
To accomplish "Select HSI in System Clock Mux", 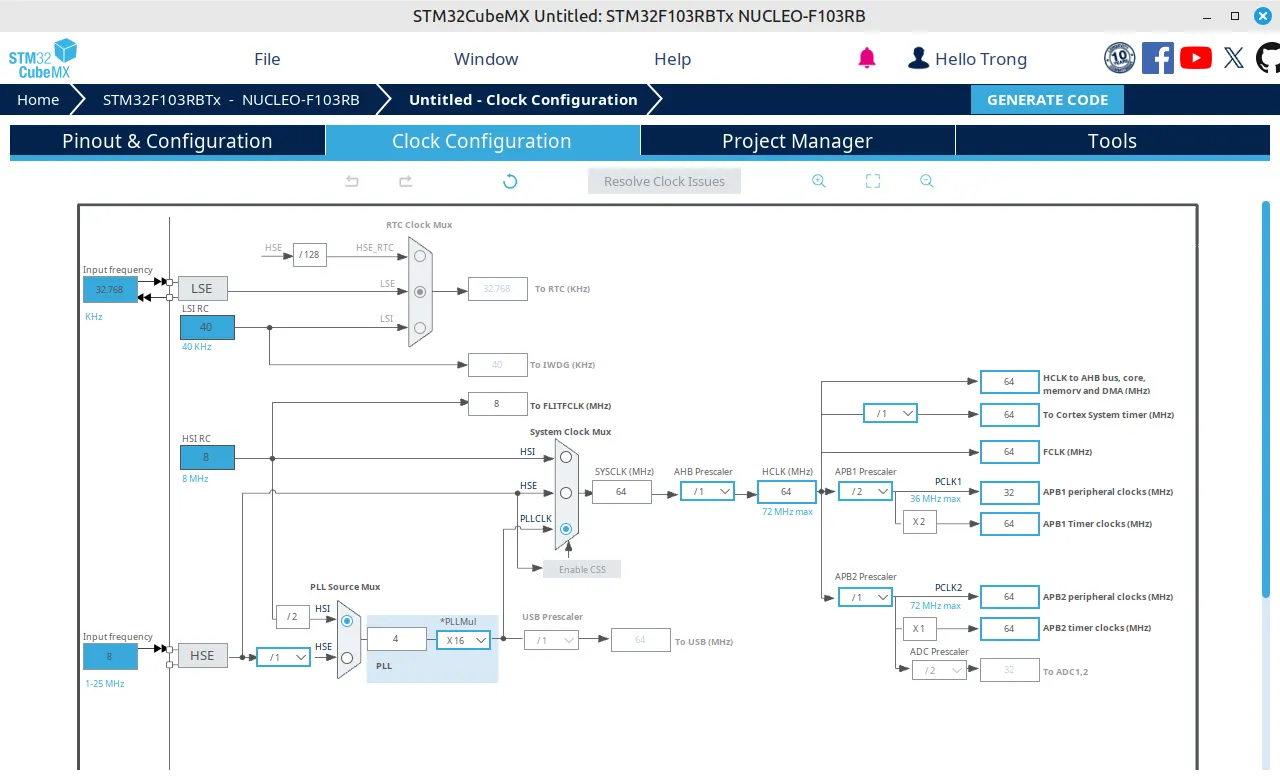I will [x=566, y=457].
